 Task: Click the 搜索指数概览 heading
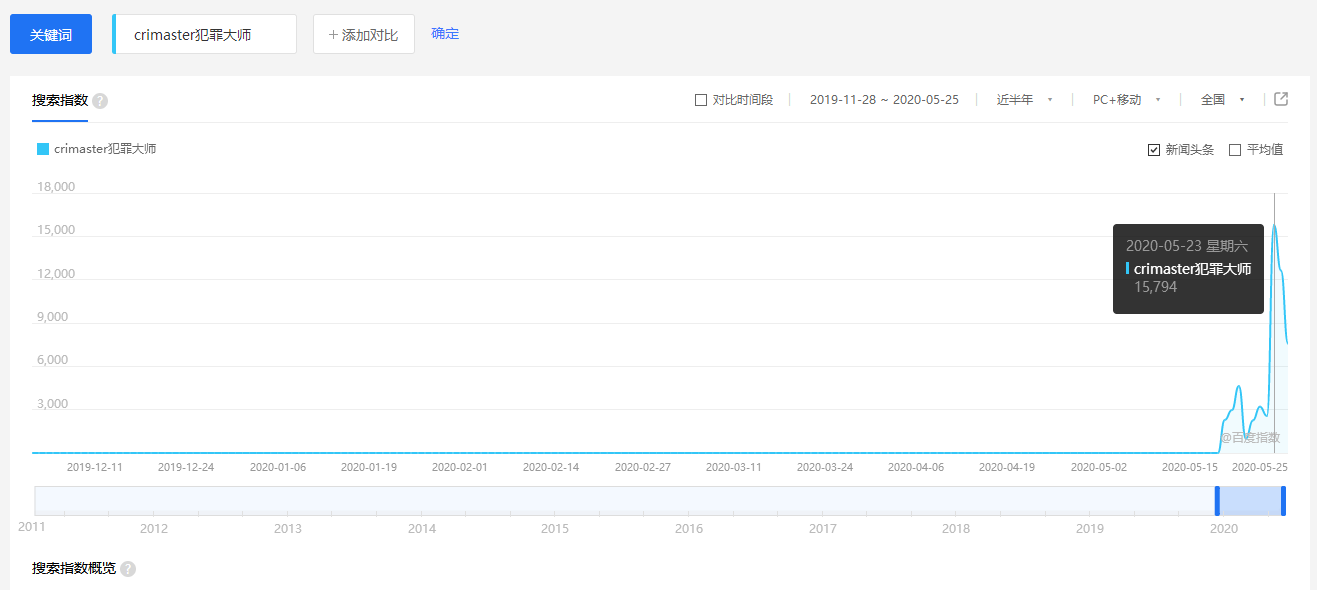point(74,568)
